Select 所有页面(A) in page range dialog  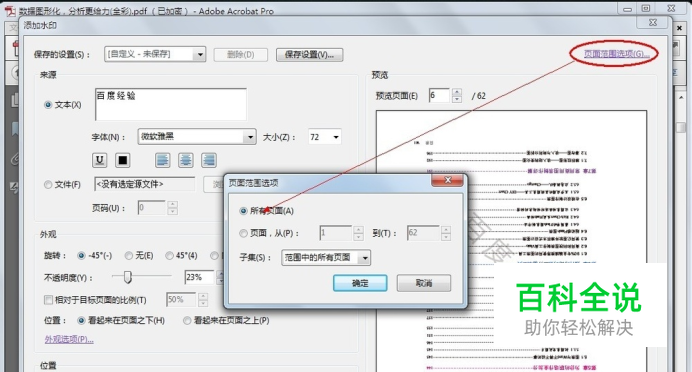tap(243, 211)
